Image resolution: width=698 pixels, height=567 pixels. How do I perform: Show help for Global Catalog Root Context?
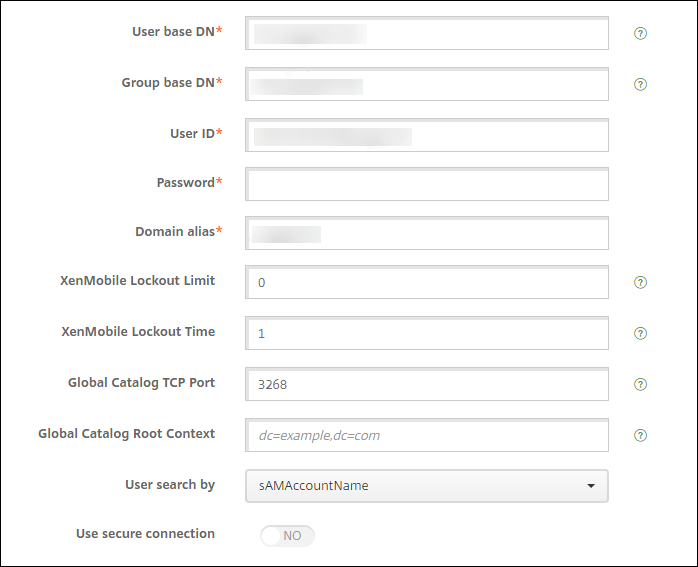point(641,435)
